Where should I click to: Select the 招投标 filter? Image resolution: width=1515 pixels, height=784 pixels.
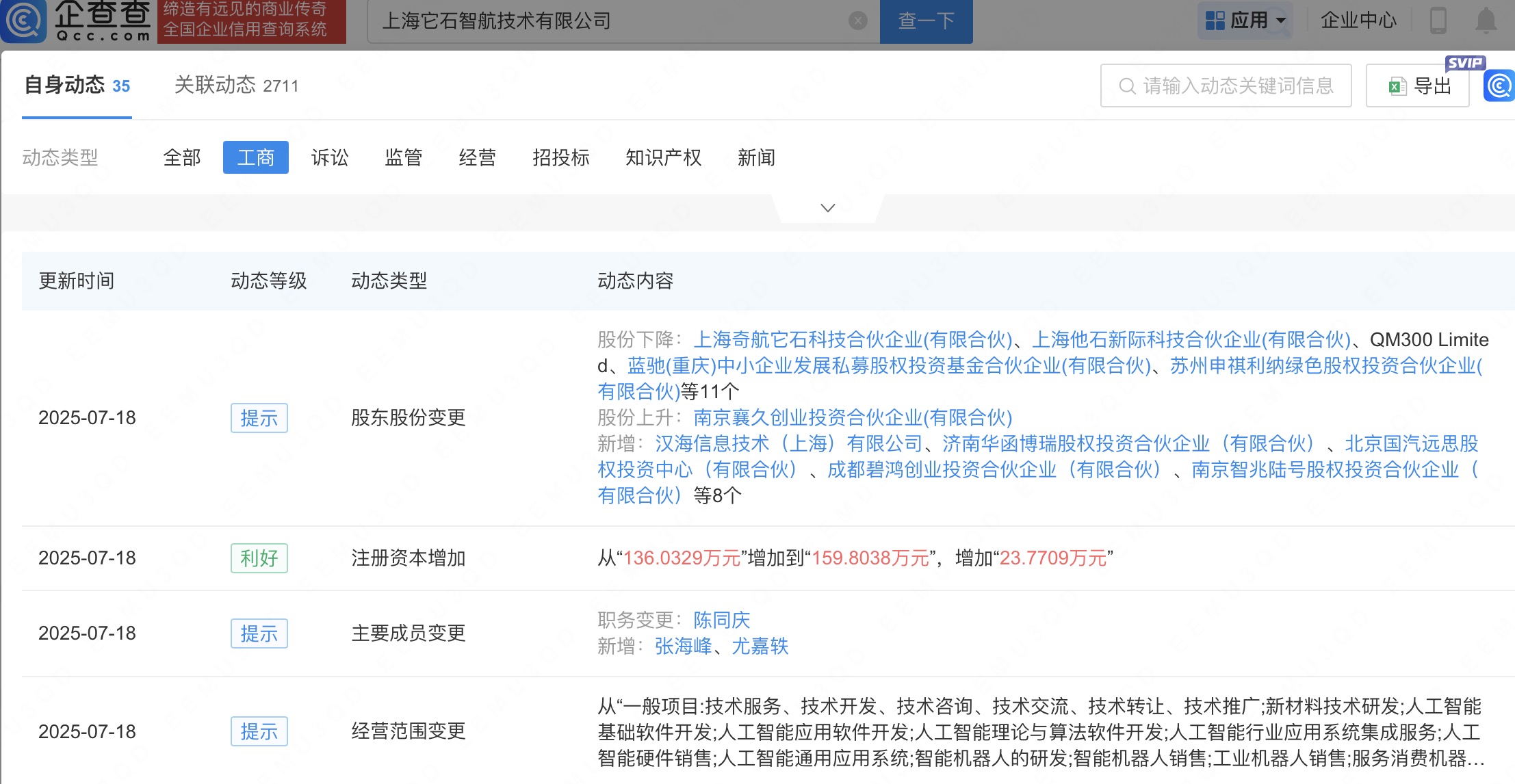pyautogui.click(x=561, y=158)
